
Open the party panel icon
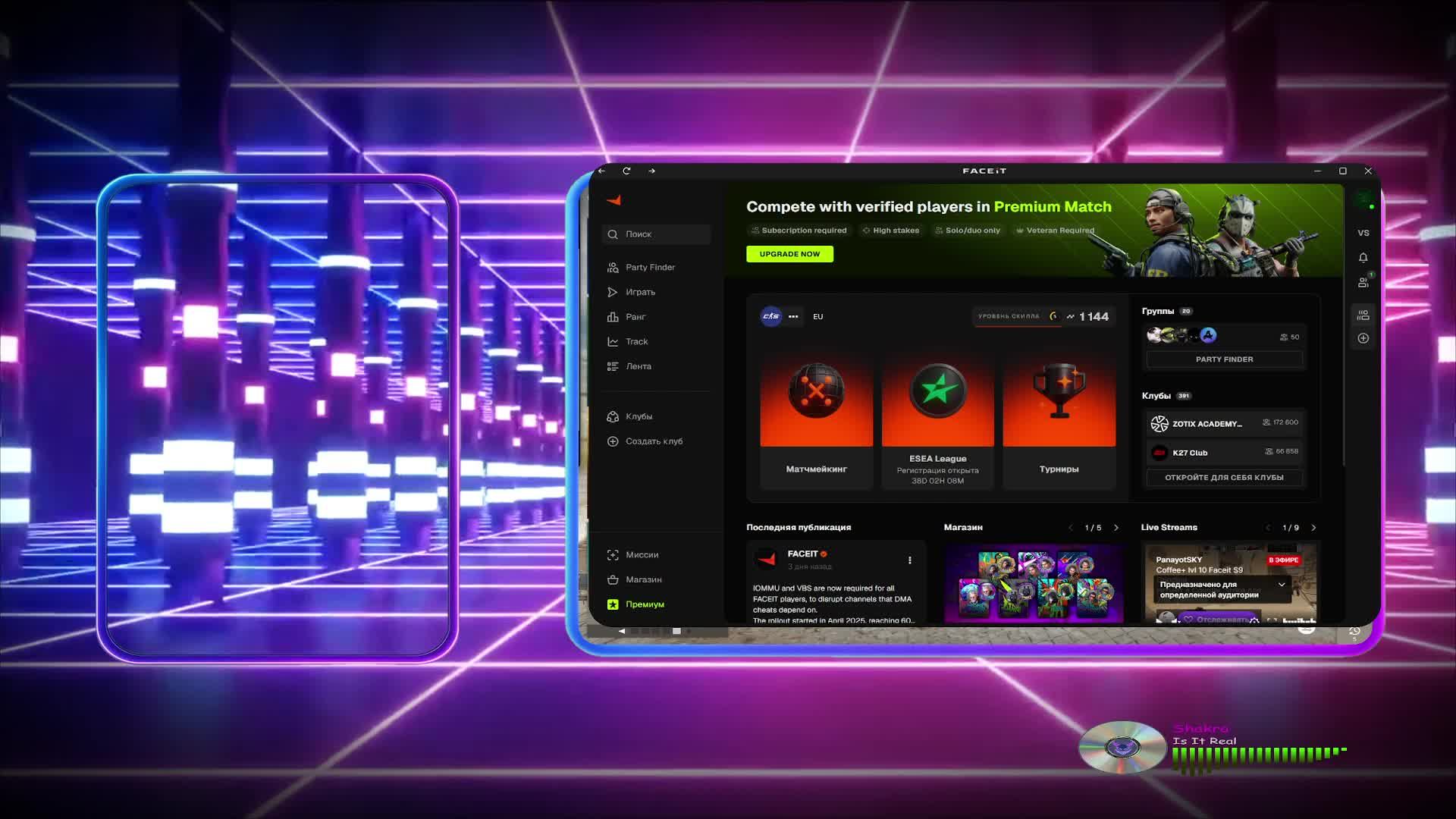pyautogui.click(x=1363, y=315)
